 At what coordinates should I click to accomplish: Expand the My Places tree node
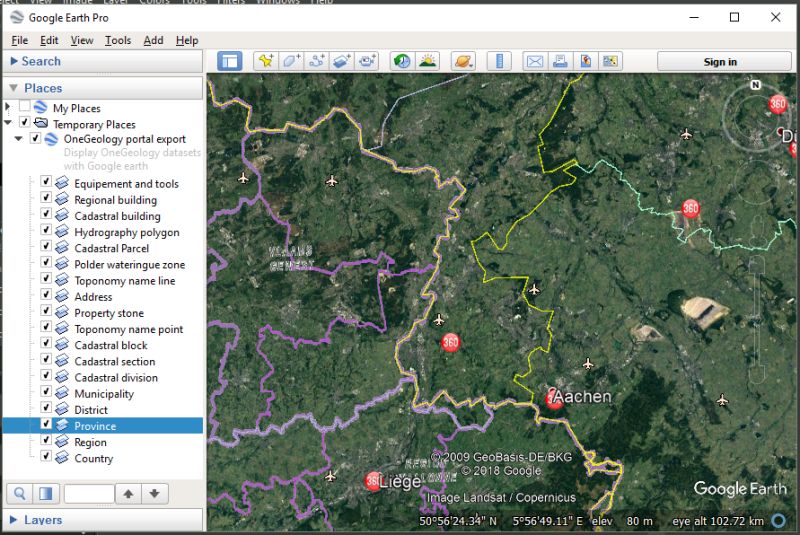pos(7,107)
